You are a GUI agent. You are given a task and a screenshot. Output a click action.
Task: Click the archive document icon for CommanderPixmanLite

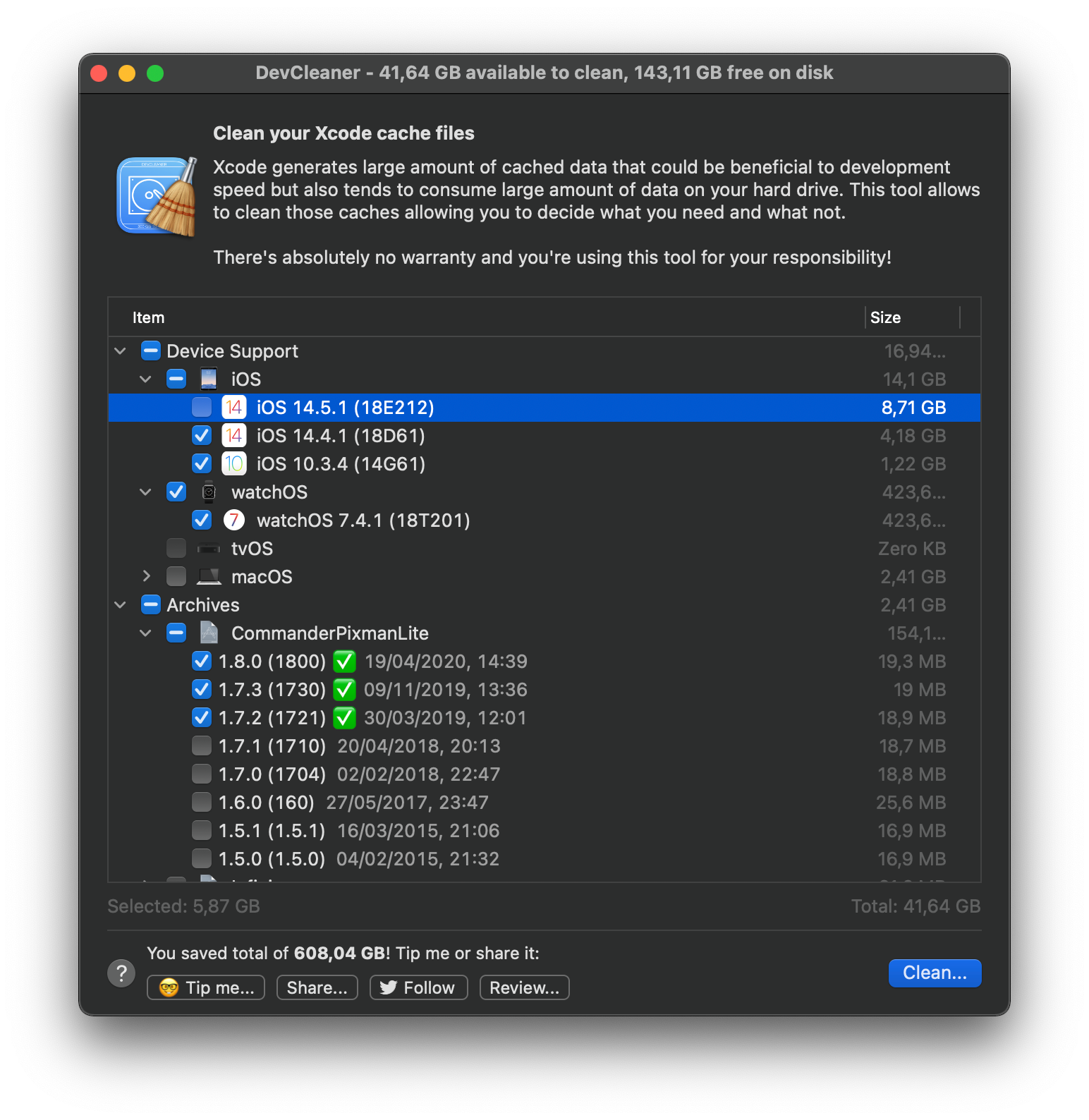(209, 633)
